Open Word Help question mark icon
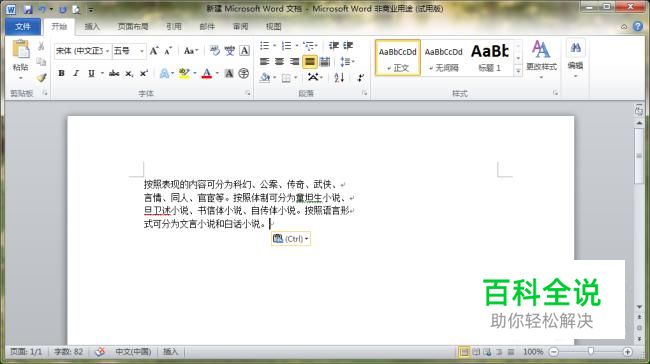This screenshot has height=364, width=650. tap(638, 27)
